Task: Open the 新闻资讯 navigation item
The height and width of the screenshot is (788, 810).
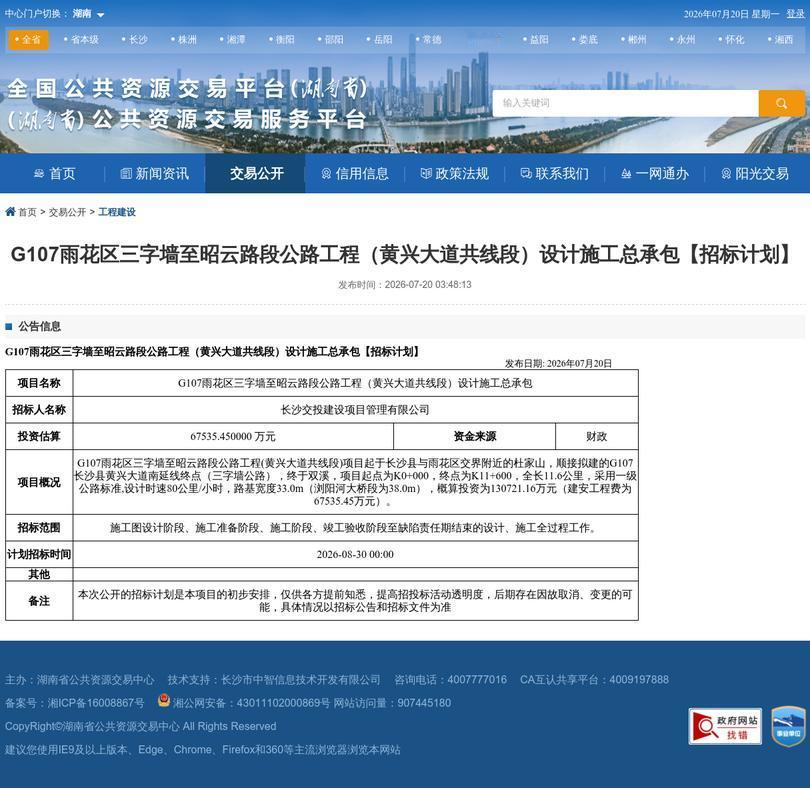Action: pyautogui.click(x=154, y=174)
